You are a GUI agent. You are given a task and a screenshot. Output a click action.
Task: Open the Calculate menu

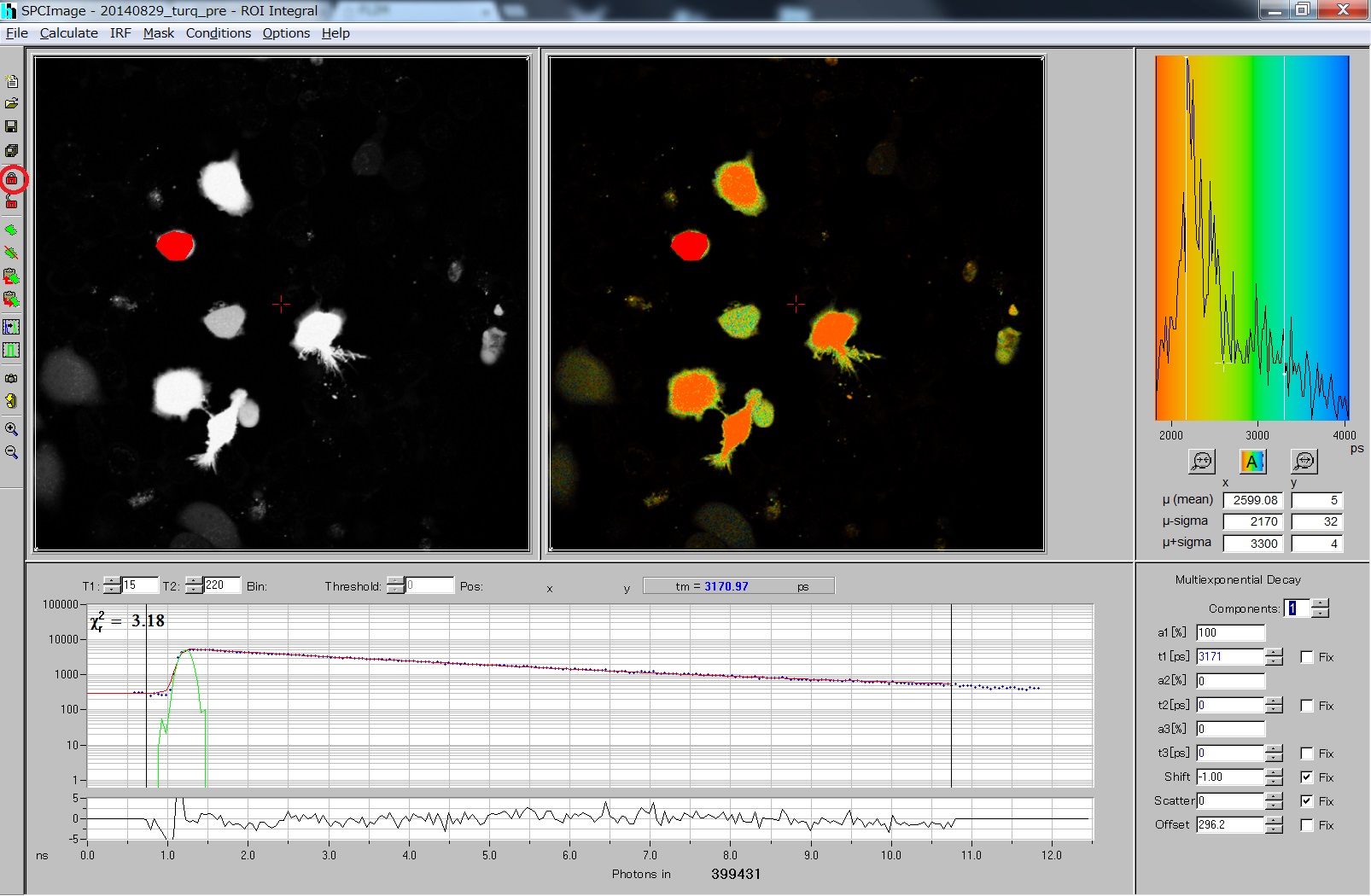[x=69, y=33]
